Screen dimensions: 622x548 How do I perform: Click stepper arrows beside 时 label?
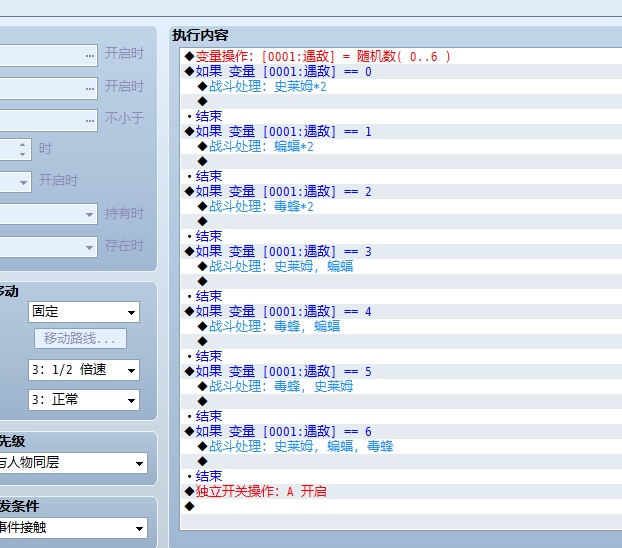pos(23,149)
